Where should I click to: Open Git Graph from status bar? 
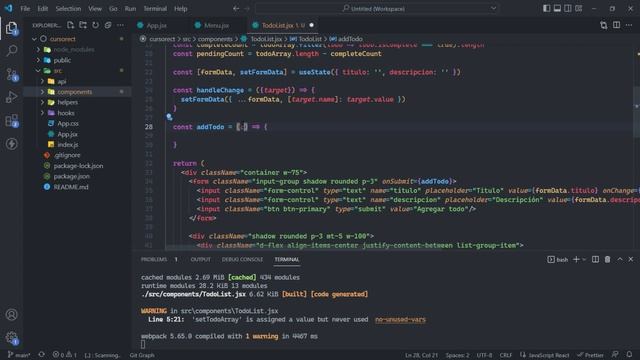[142, 355]
